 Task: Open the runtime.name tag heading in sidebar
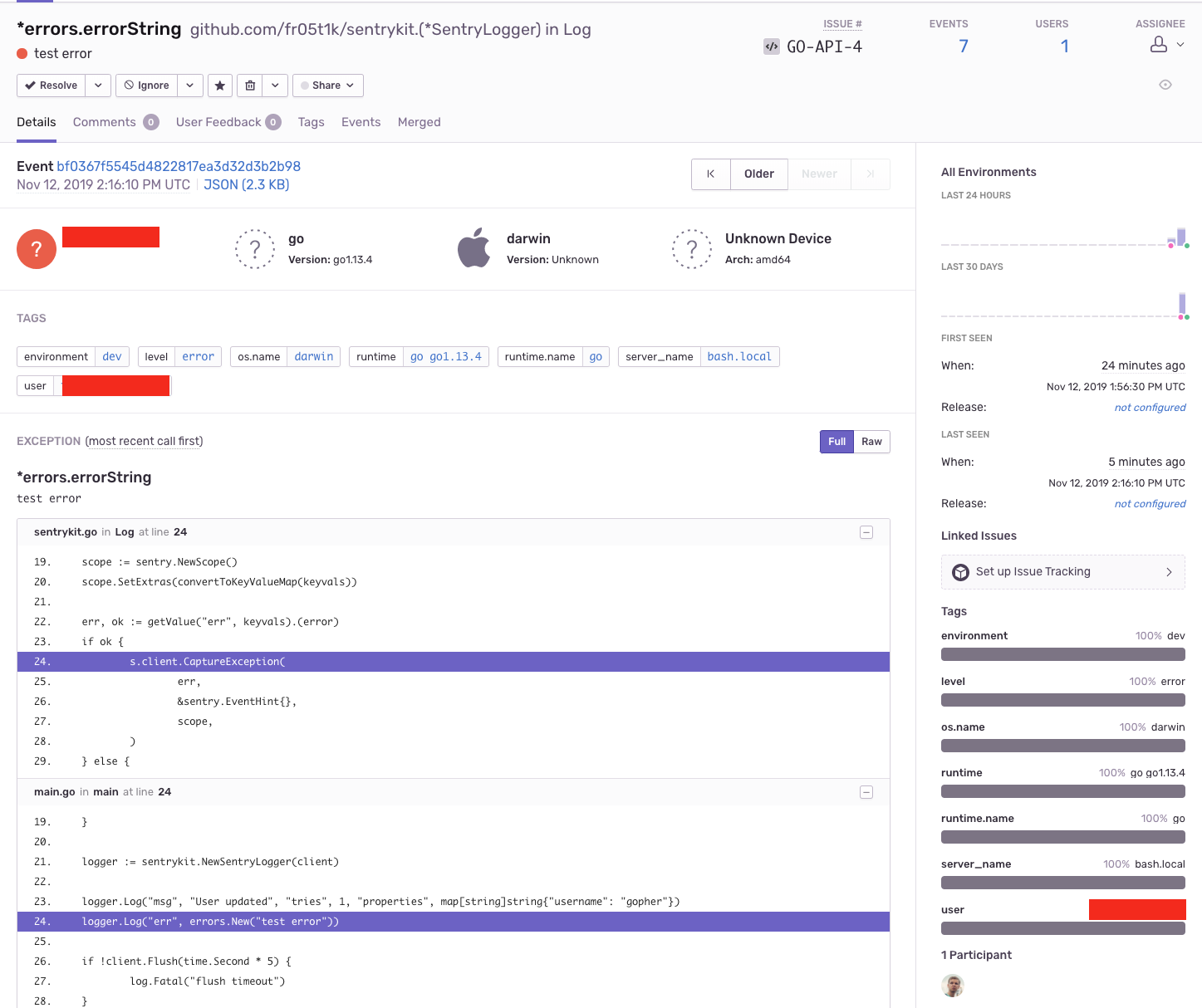978,819
